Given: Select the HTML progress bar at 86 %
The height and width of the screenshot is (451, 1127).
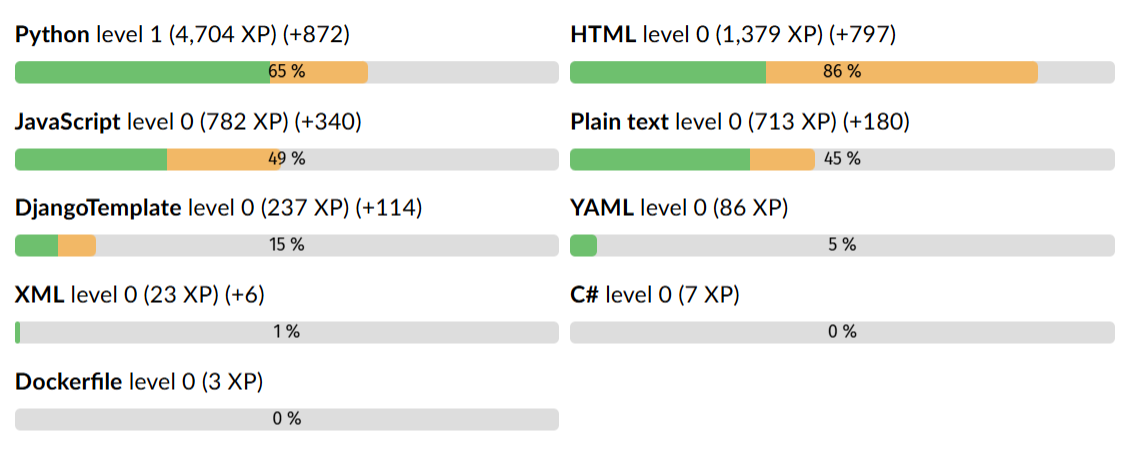Looking at the screenshot, I should click(x=842, y=72).
